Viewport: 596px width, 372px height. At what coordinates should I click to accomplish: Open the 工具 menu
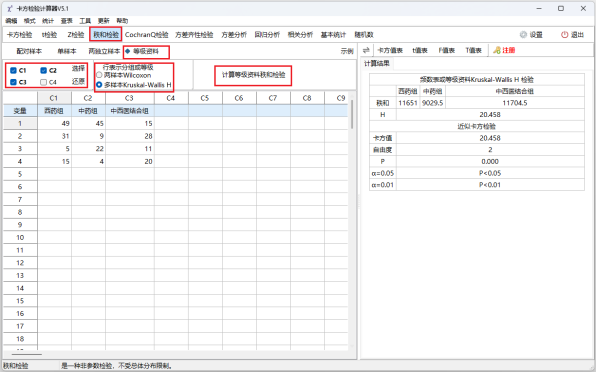85,21
